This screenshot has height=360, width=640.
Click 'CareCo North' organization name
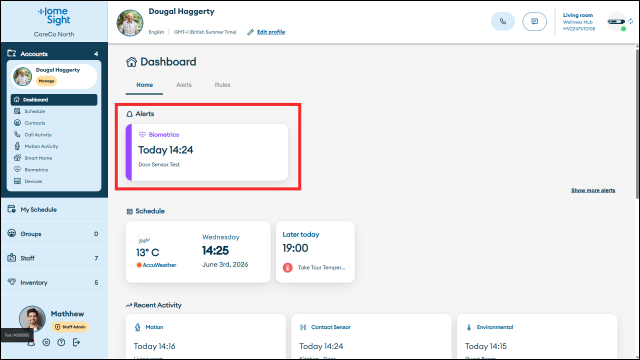[54, 34]
